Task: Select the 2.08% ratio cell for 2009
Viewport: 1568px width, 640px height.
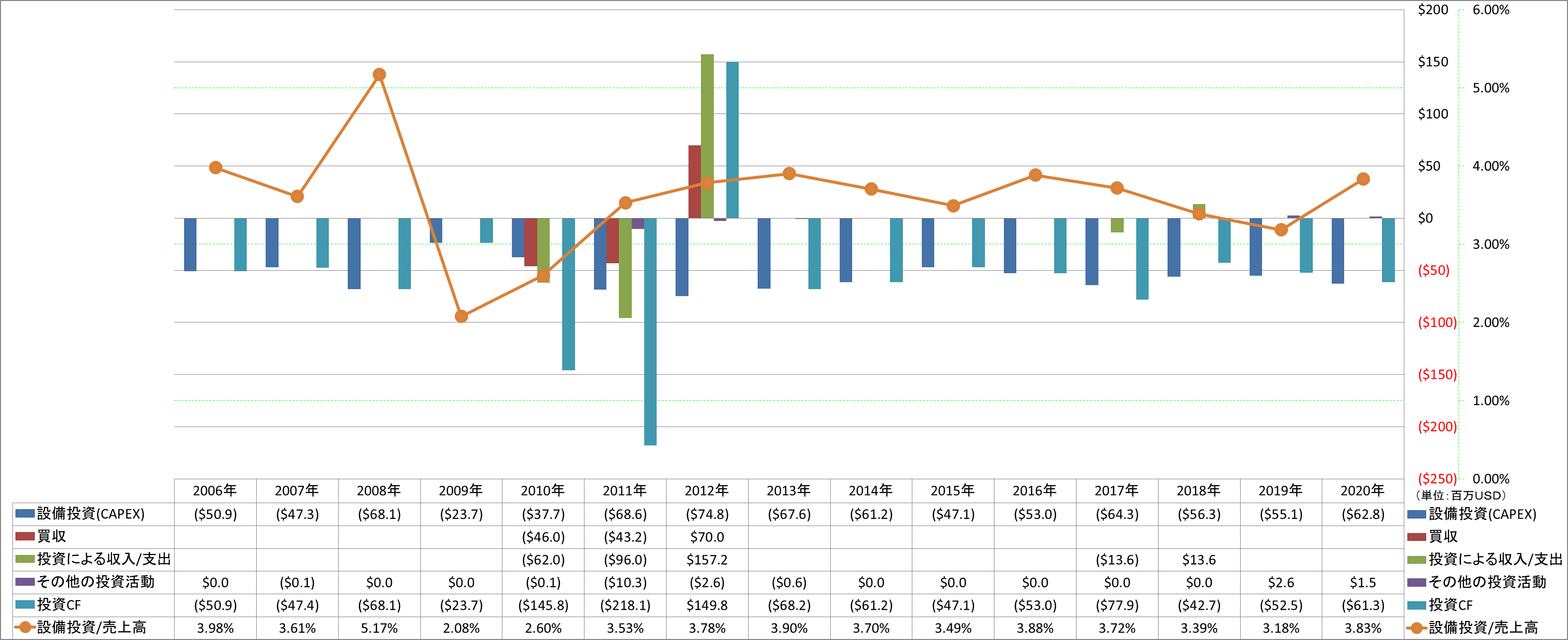Action: [x=461, y=628]
